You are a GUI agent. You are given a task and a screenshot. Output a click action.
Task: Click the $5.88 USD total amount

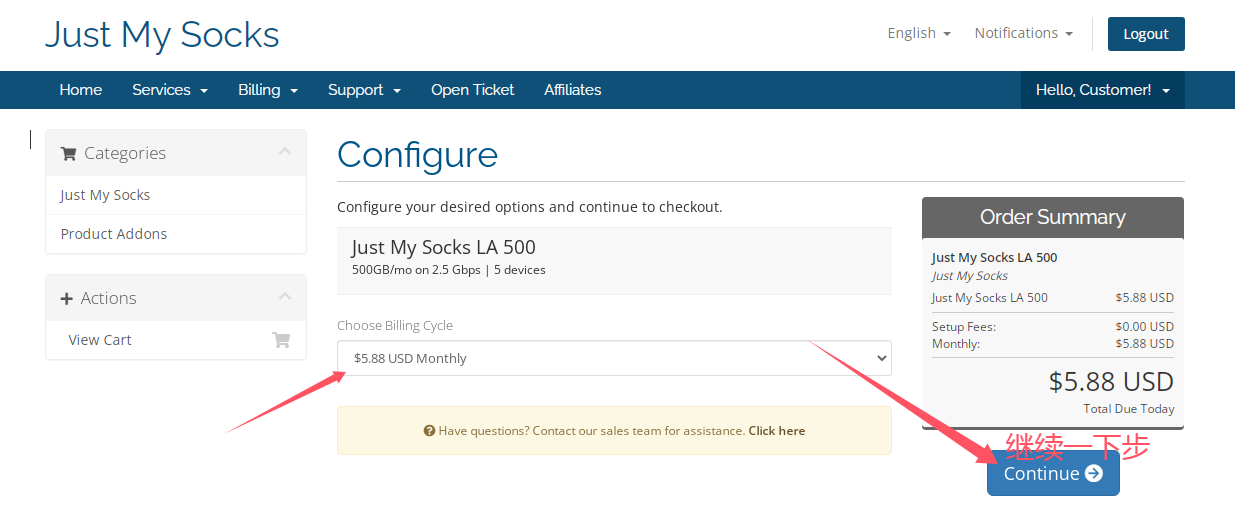(1111, 381)
